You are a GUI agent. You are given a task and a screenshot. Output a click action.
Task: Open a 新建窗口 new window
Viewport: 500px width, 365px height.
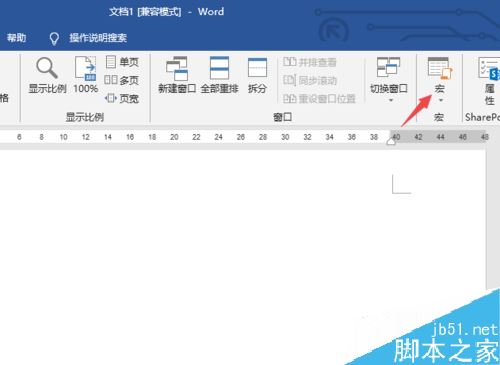pyautogui.click(x=177, y=75)
